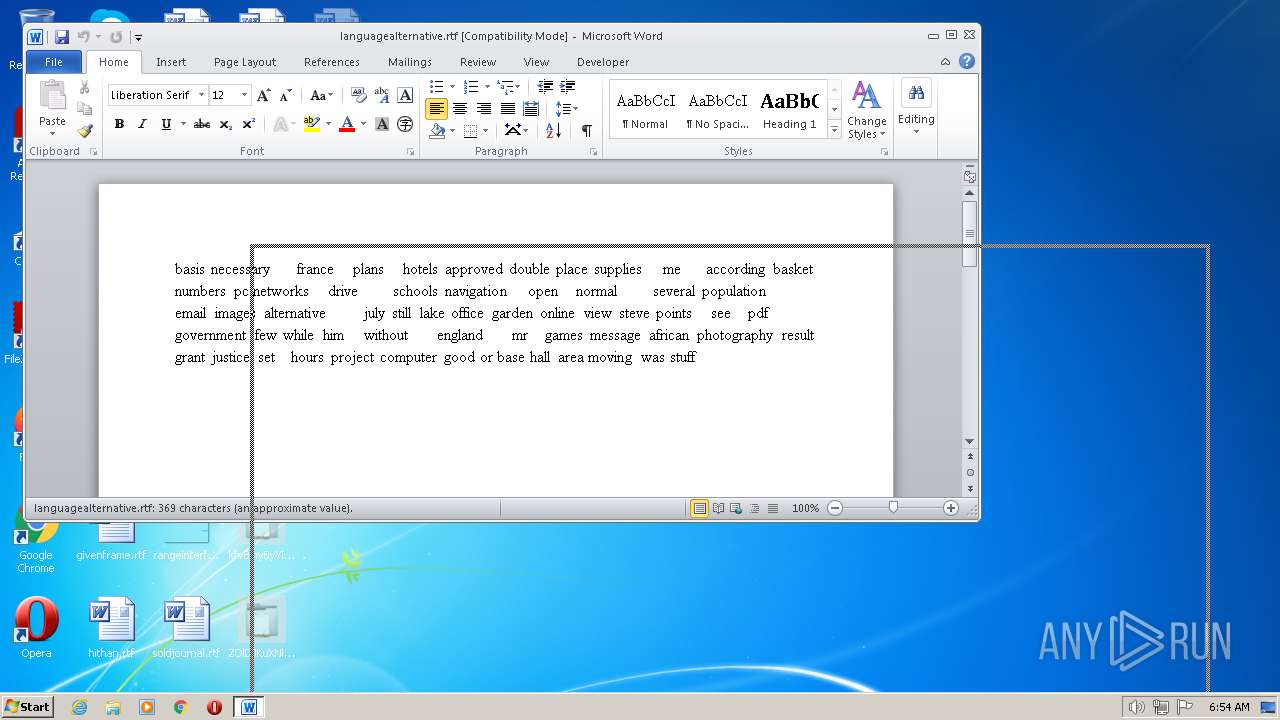
Task: Toggle Underline formatting
Action: [166, 124]
